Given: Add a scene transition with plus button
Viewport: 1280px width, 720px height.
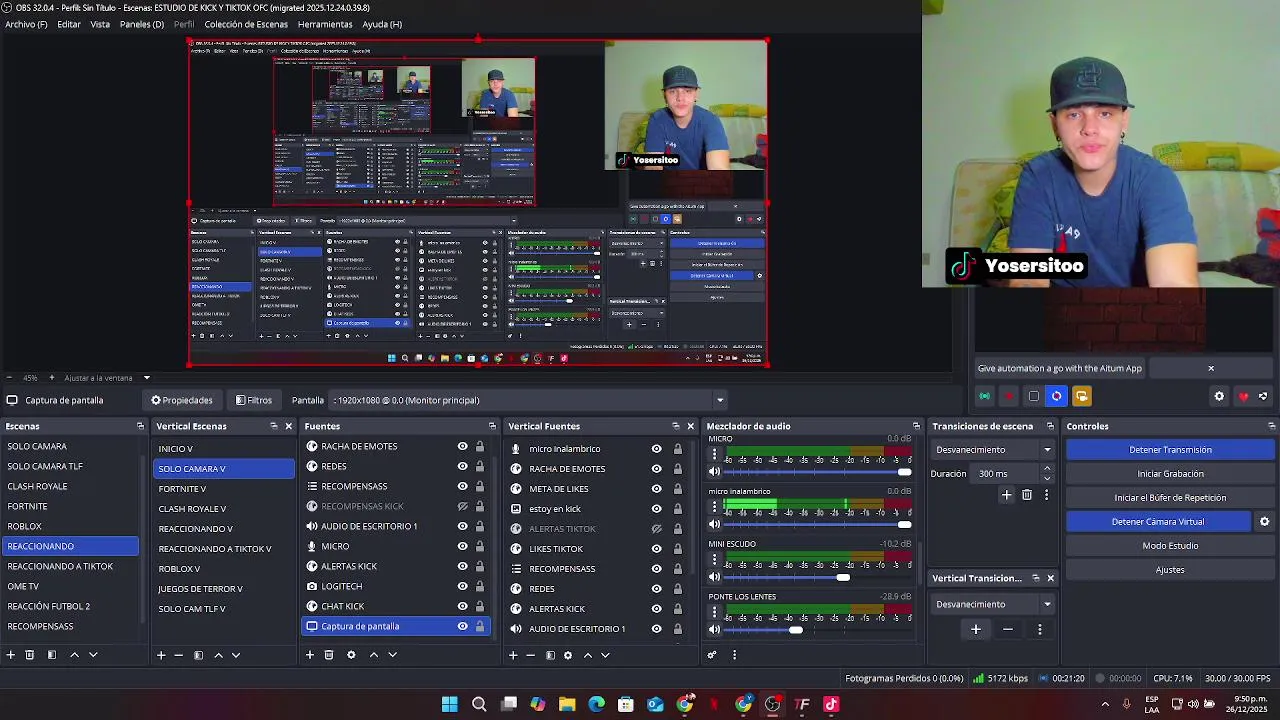Looking at the screenshot, I should [1007, 495].
